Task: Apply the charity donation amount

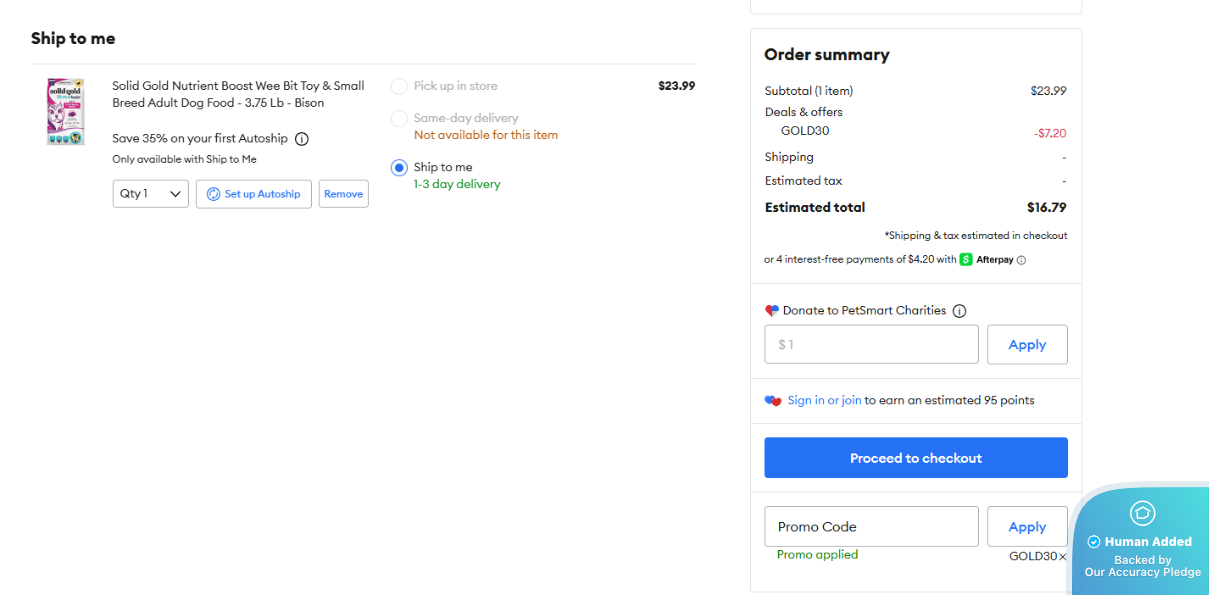Action: coord(1027,345)
